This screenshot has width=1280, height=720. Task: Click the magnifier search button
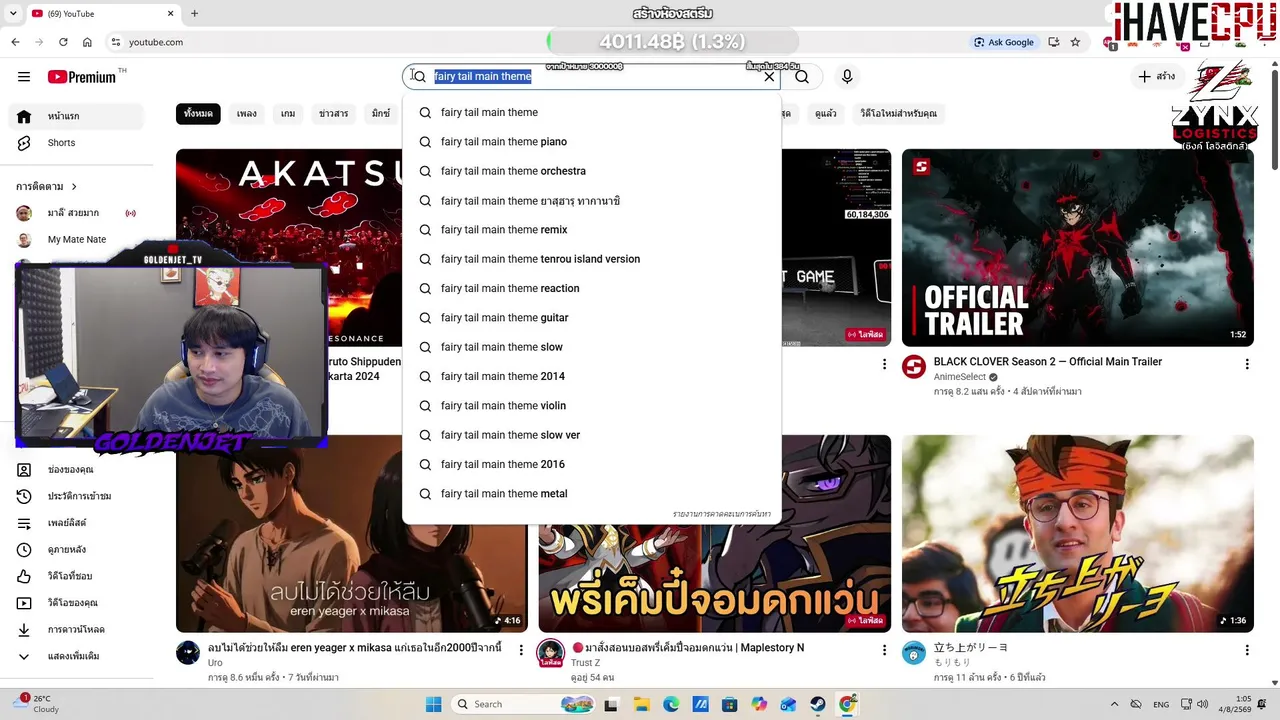pos(802,77)
